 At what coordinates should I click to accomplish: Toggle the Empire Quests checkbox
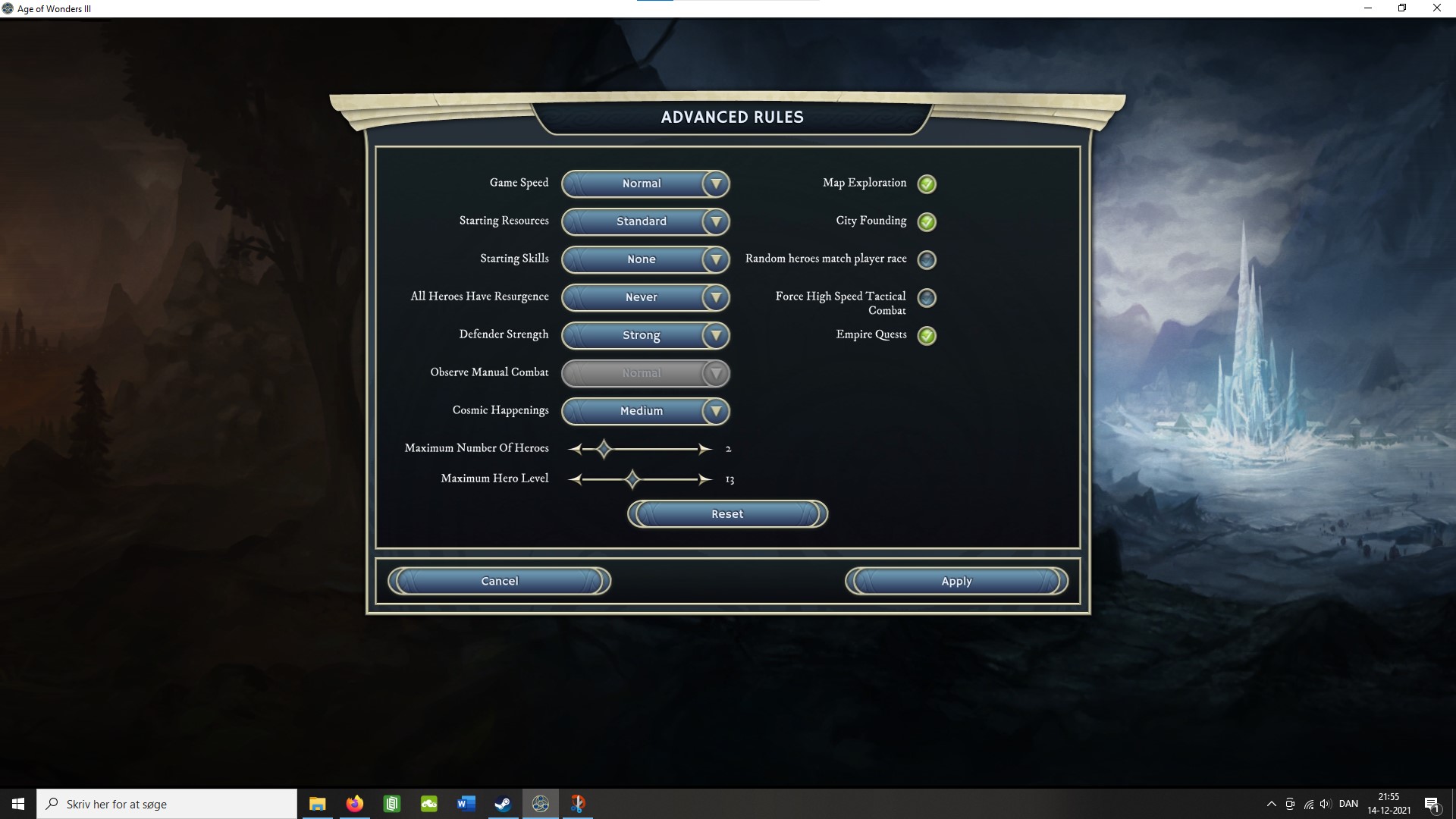click(927, 335)
